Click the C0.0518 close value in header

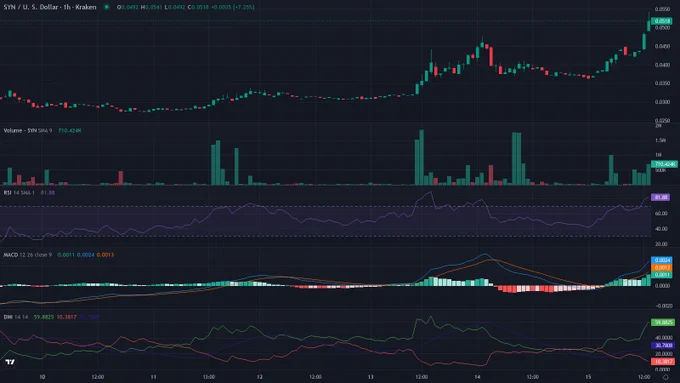[197, 7]
